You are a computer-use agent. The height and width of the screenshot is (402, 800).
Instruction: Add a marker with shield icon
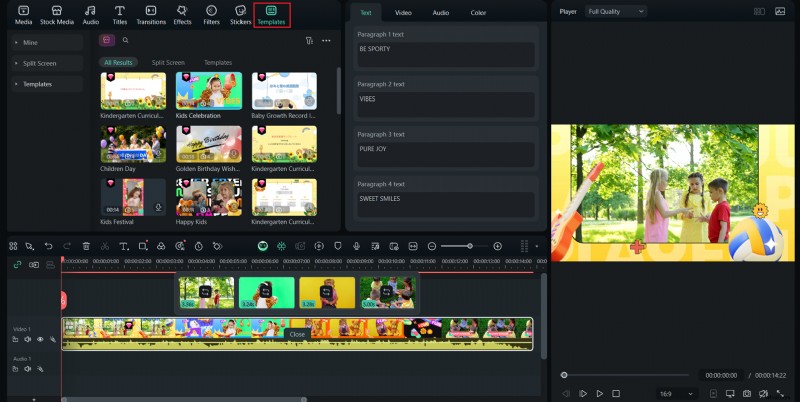click(338, 246)
